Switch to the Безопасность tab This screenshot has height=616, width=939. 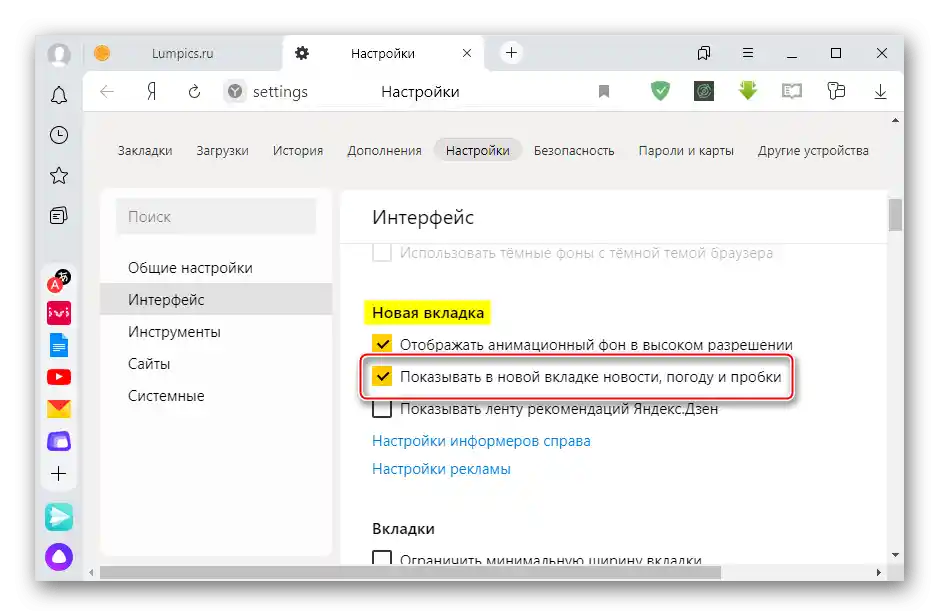point(575,150)
